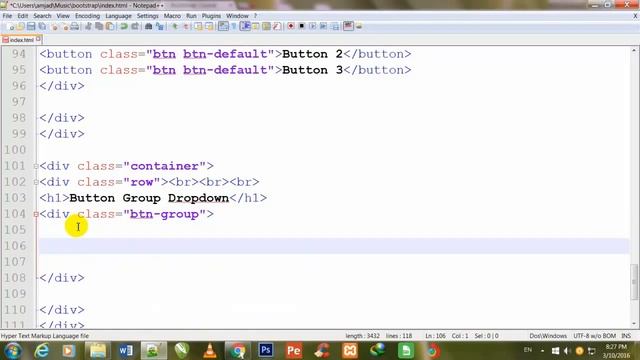Image resolution: width=640 pixels, height=360 pixels.
Task: Close the index.html tab with its X
Action: click(38, 39)
